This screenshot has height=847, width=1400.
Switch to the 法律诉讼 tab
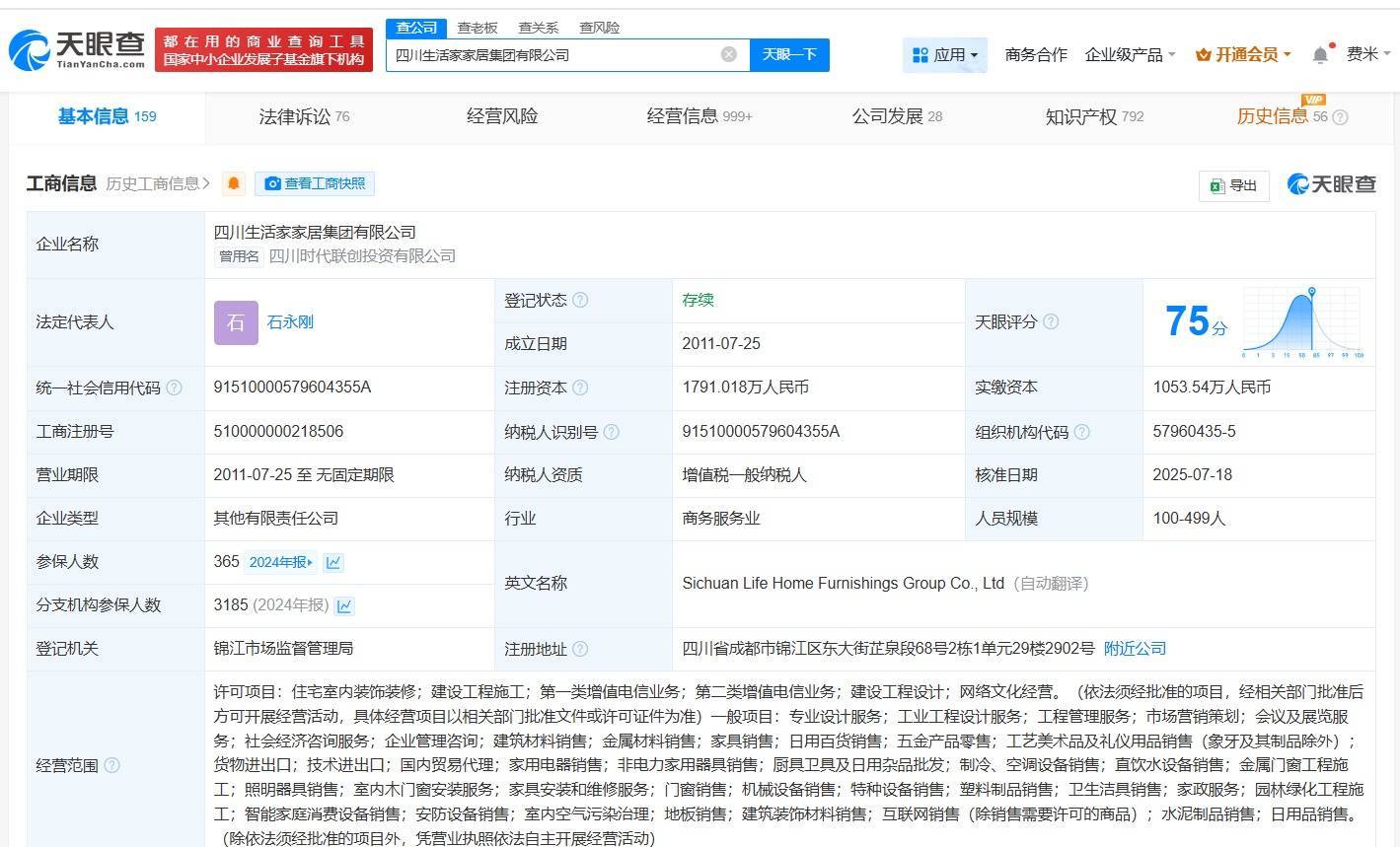(304, 116)
